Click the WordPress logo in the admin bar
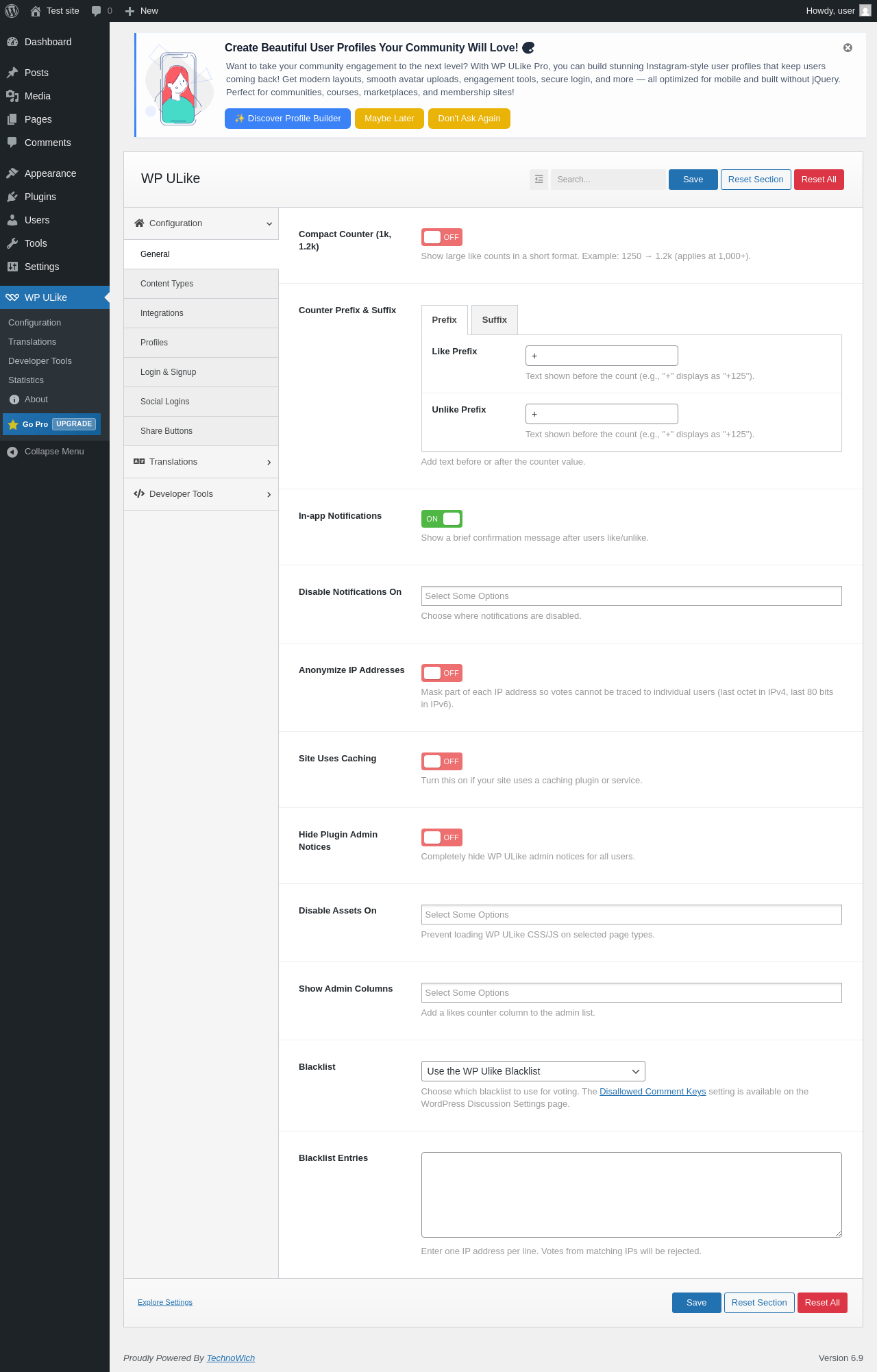Viewport: 877px width, 1372px height. 11,11
